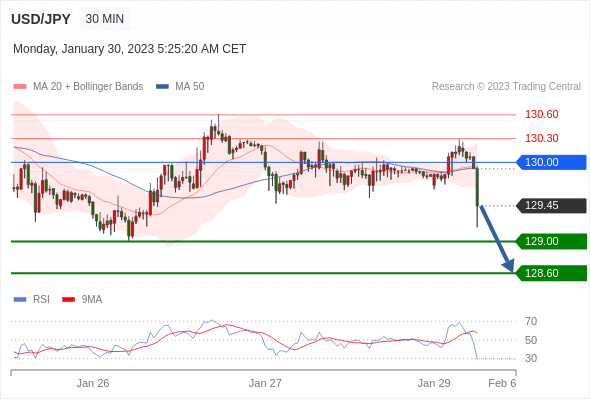Click the Jan 26 date axis label
This screenshot has height=400, width=590.
(93, 383)
